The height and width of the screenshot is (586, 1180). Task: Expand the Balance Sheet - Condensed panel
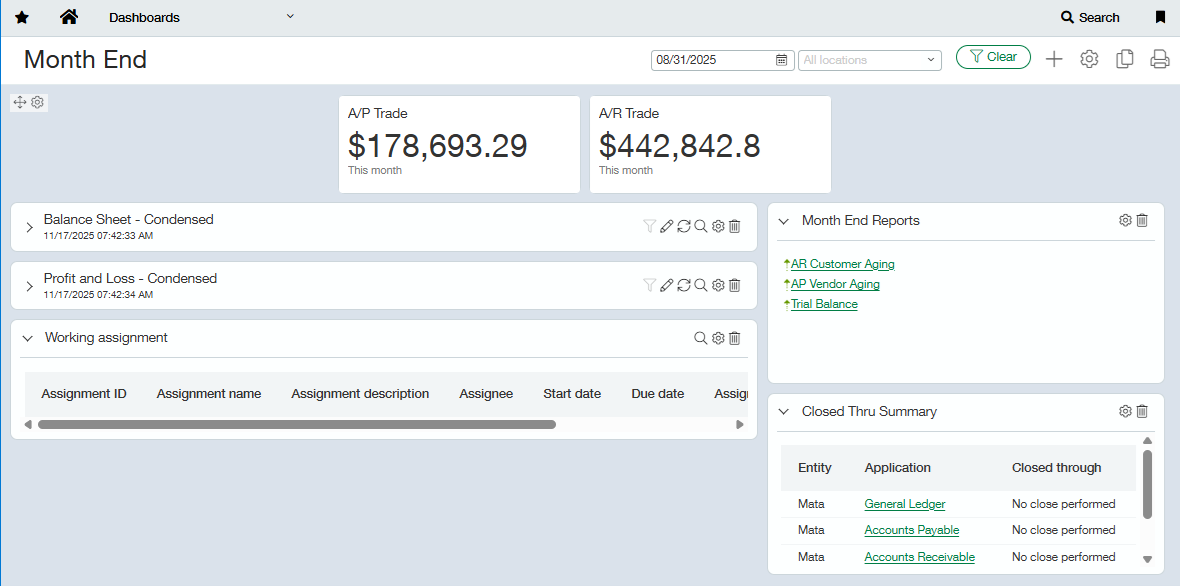[29, 226]
